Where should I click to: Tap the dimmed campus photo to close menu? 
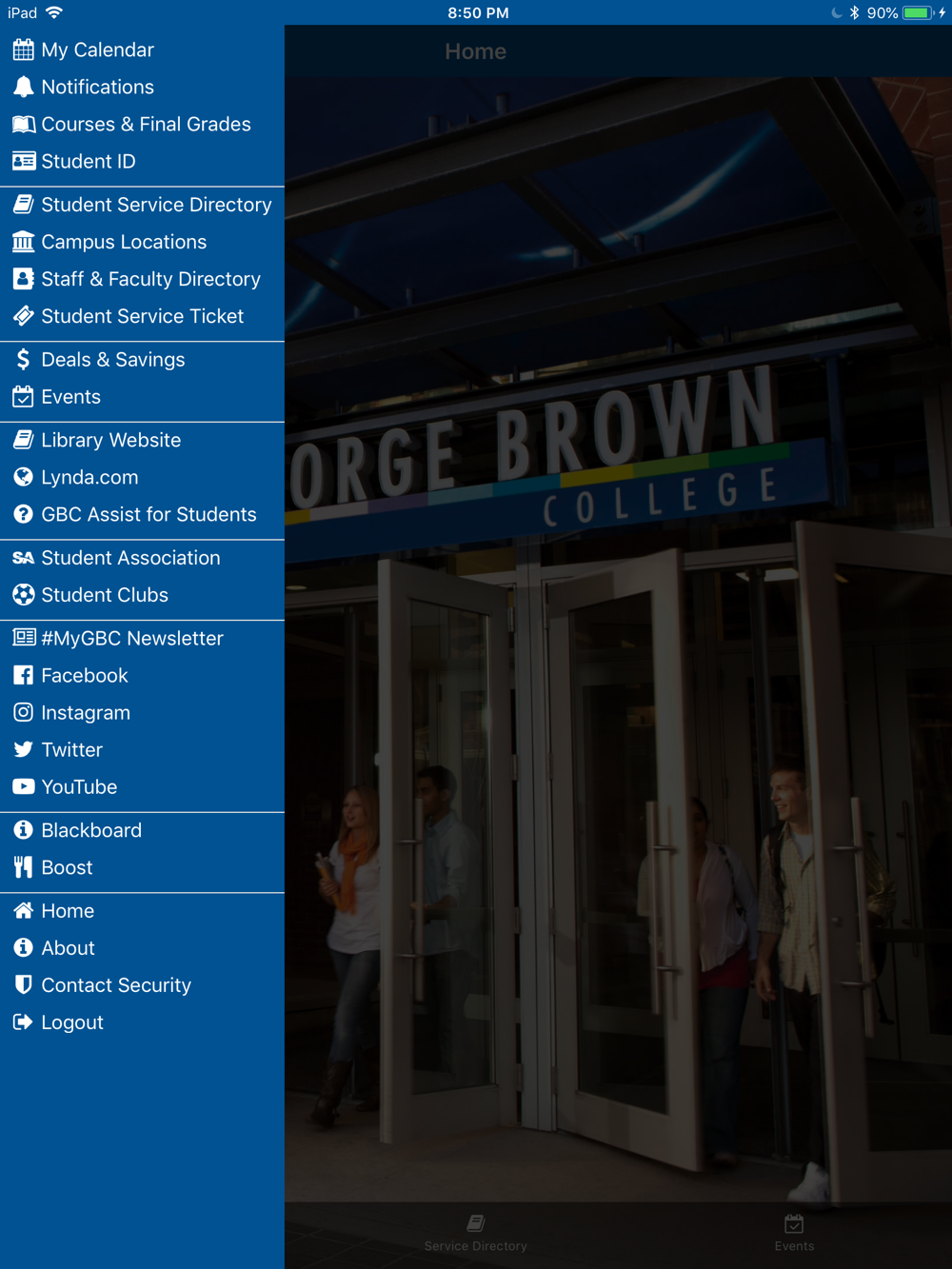click(x=618, y=638)
